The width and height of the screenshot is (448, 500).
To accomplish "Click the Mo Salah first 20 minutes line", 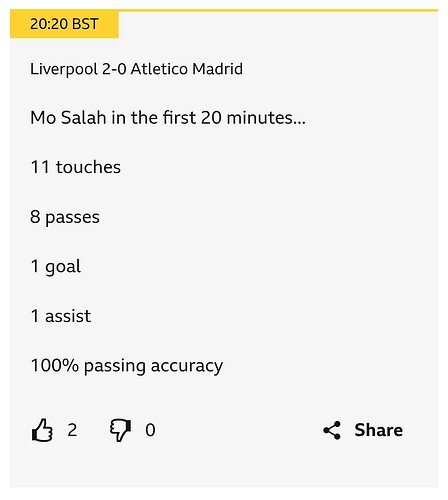I will 168,118.
